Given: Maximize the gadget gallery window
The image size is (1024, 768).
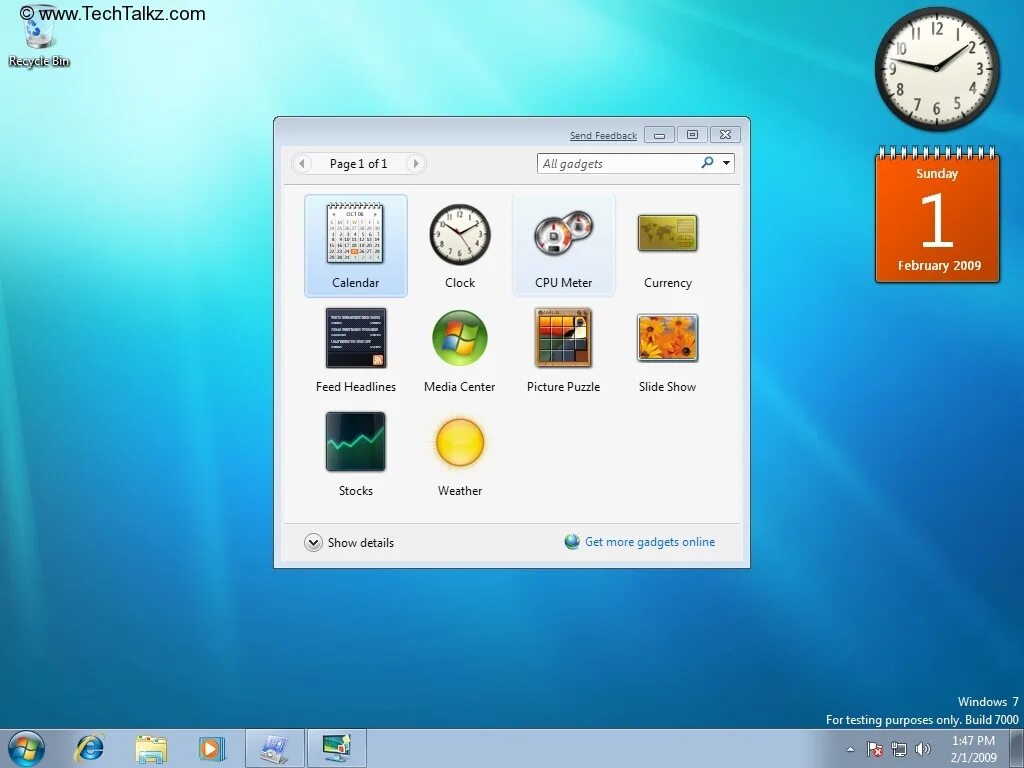Looking at the screenshot, I should pos(692,135).
